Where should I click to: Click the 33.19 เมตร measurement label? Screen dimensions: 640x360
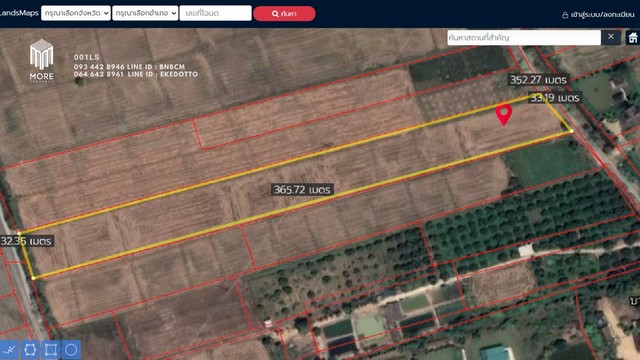tap(555, 98)
